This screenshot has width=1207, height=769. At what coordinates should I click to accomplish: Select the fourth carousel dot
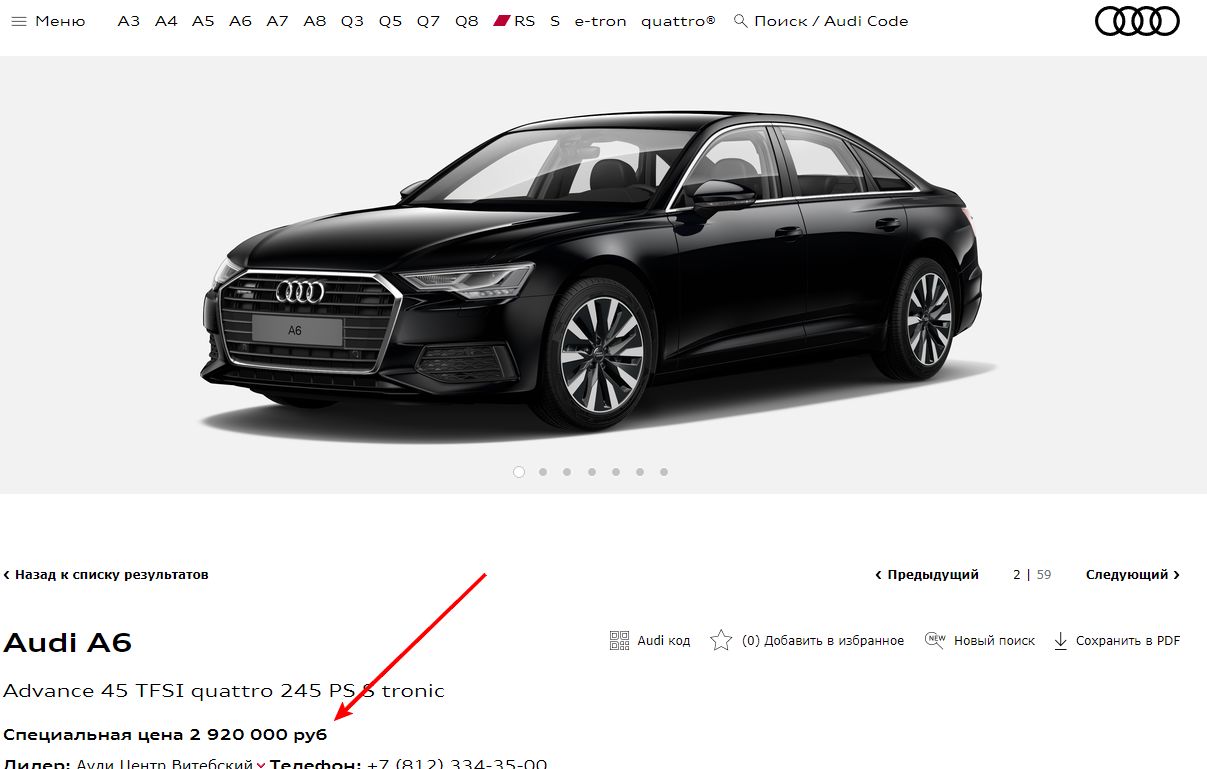(591, 472)
